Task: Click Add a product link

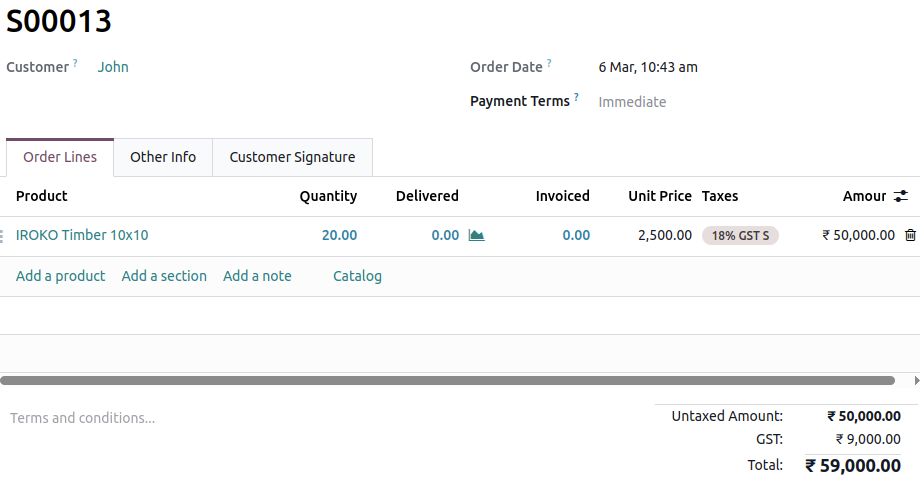Action: (60, 276)
